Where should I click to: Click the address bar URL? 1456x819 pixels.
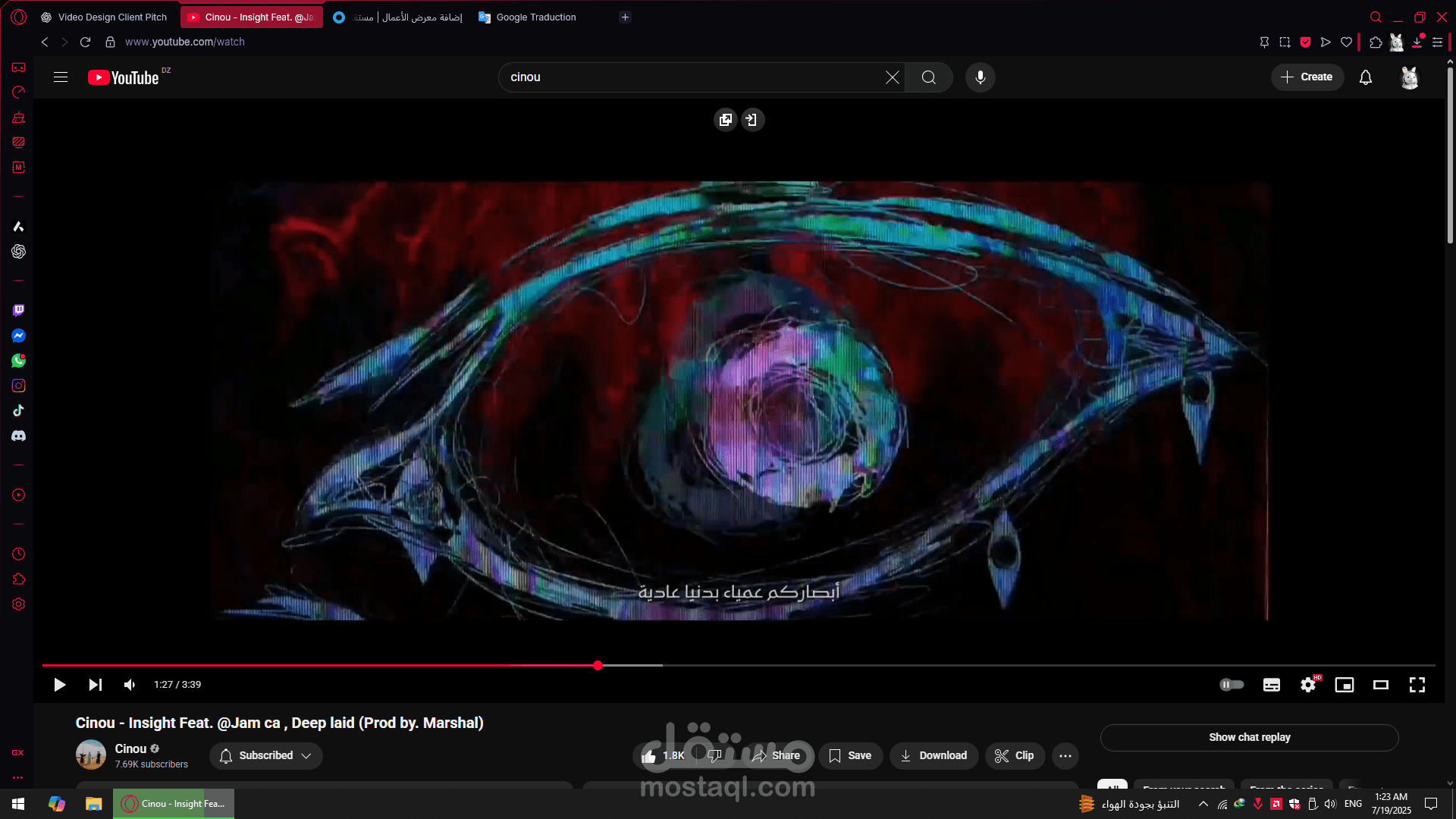tap(185, 42)
